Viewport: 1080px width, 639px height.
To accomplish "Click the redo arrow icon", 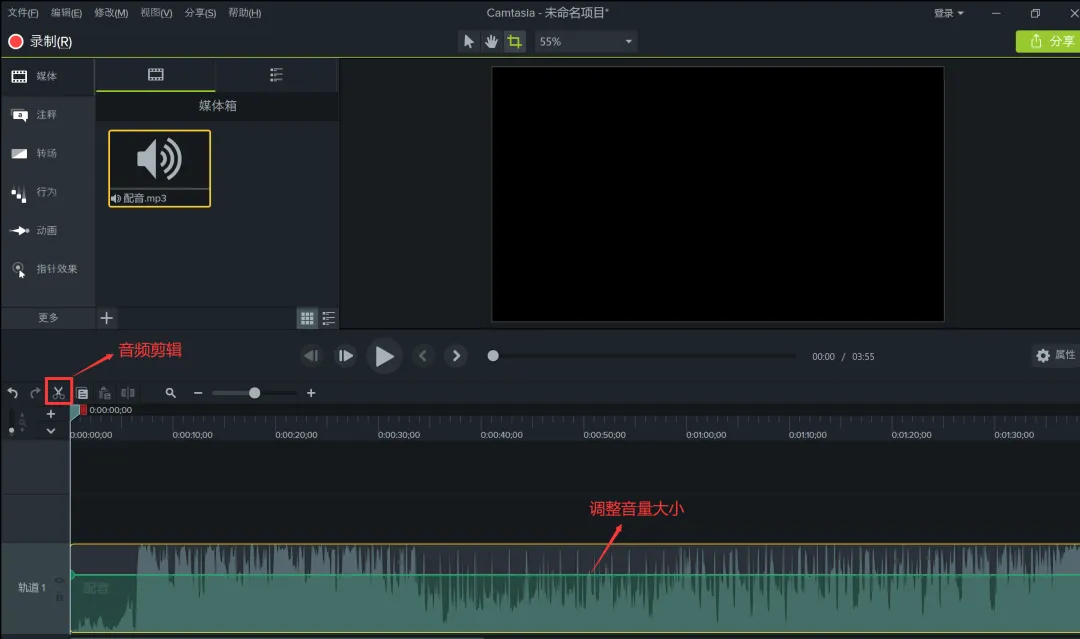I will coord(35,392).
